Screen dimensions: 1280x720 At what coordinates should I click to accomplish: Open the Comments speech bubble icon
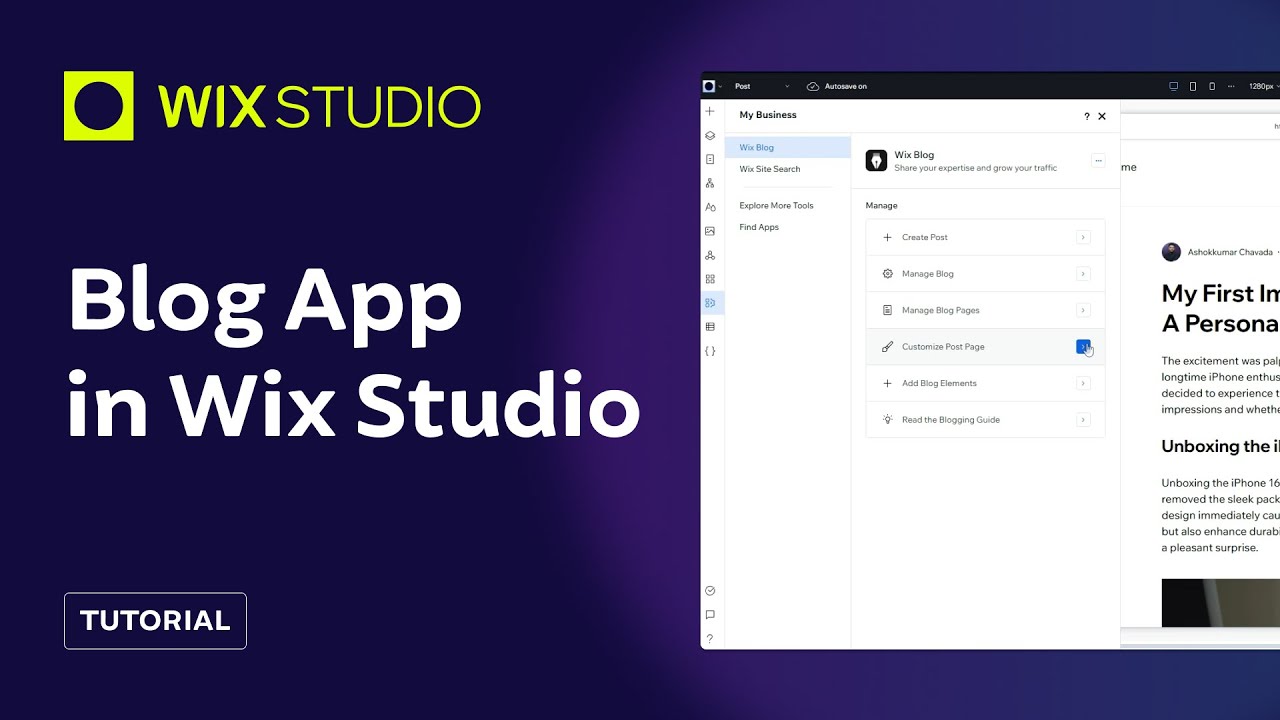point(710,615)
